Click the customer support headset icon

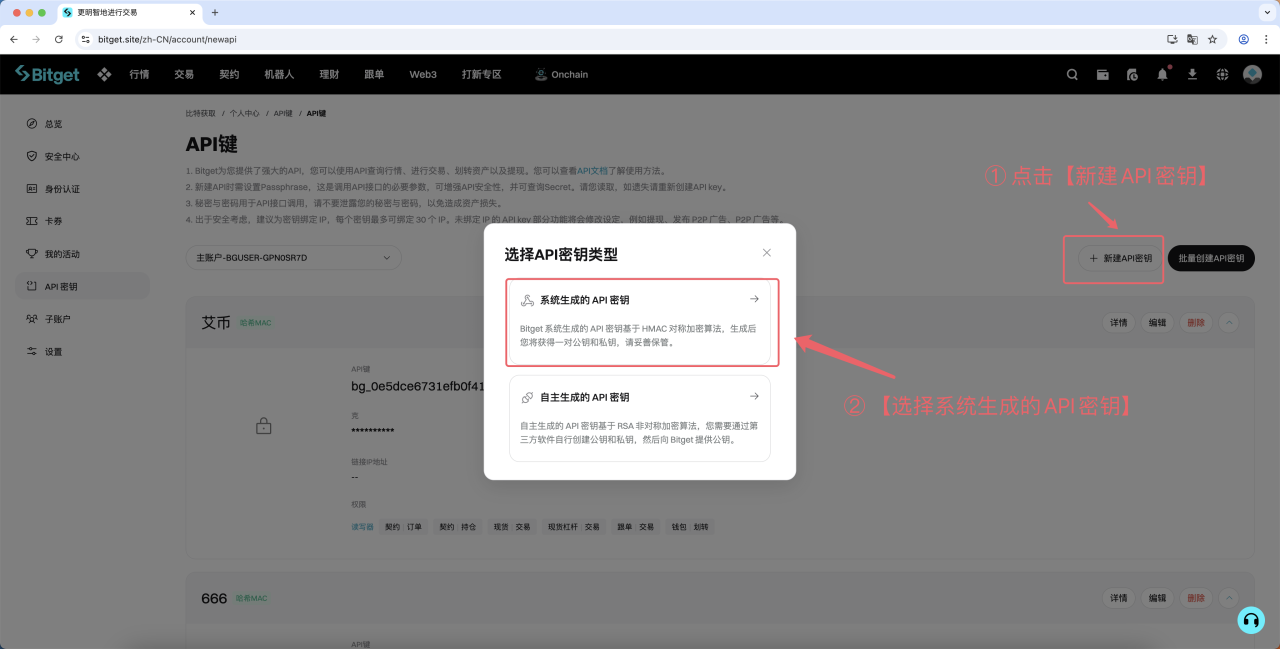coord(1251,620)
